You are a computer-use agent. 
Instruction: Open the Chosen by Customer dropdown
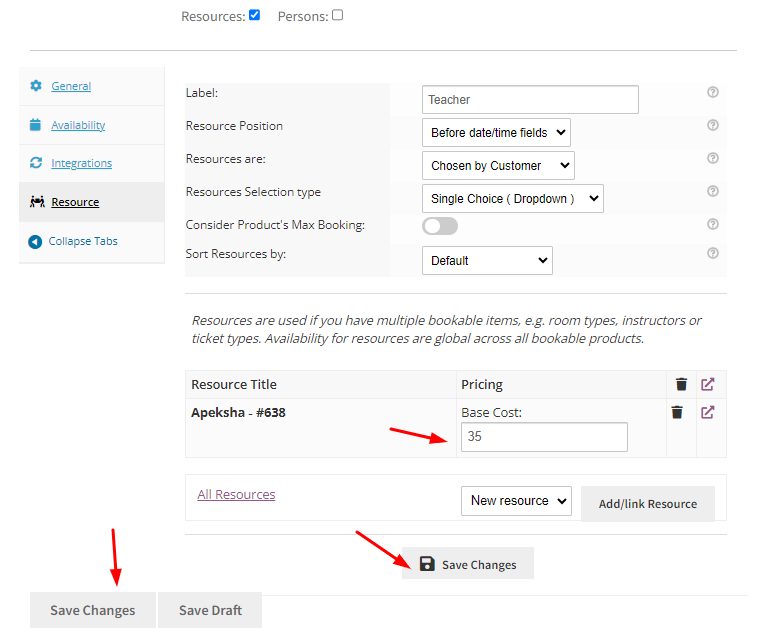pos(498,166)
